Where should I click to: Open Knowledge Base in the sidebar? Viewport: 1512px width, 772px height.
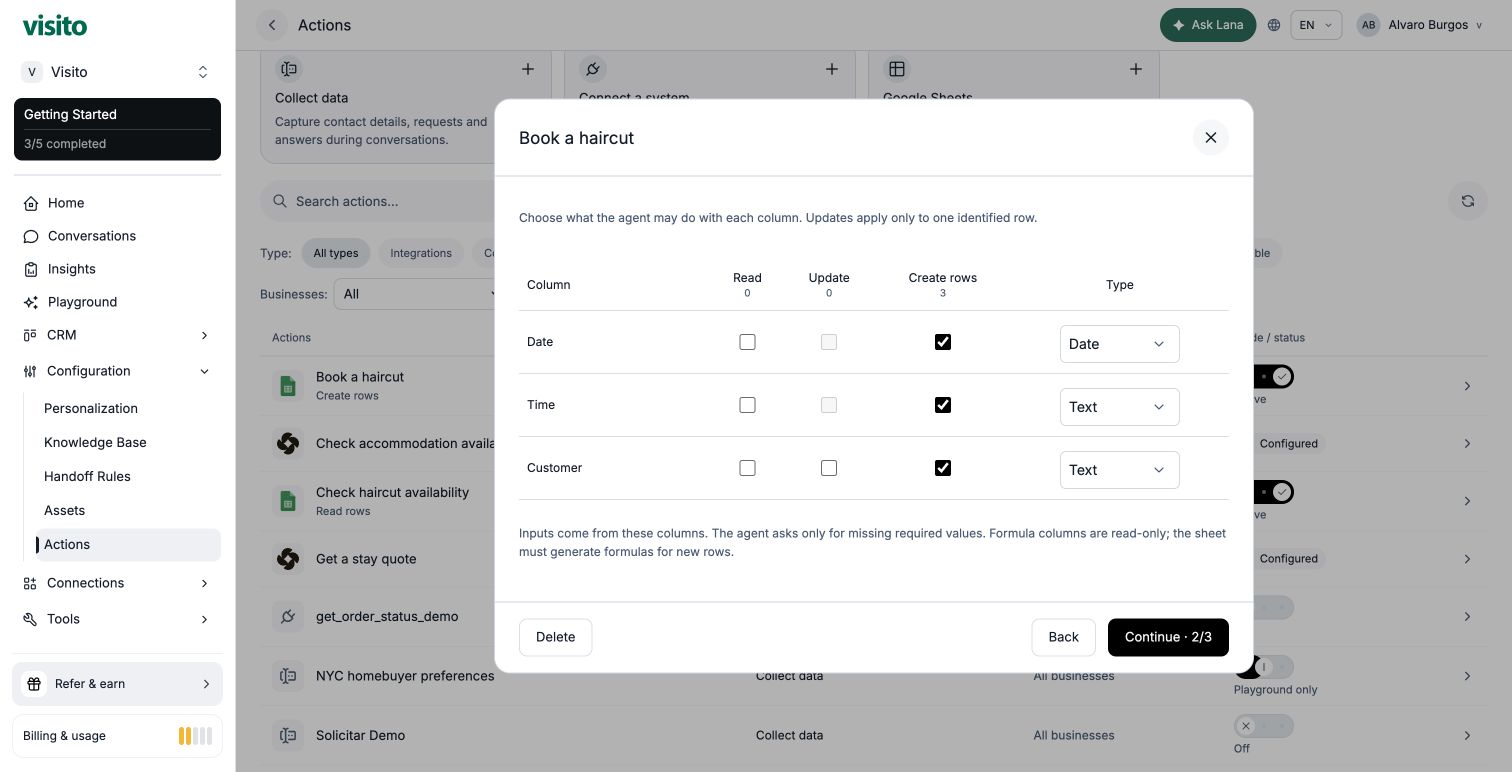coord(95,443)
